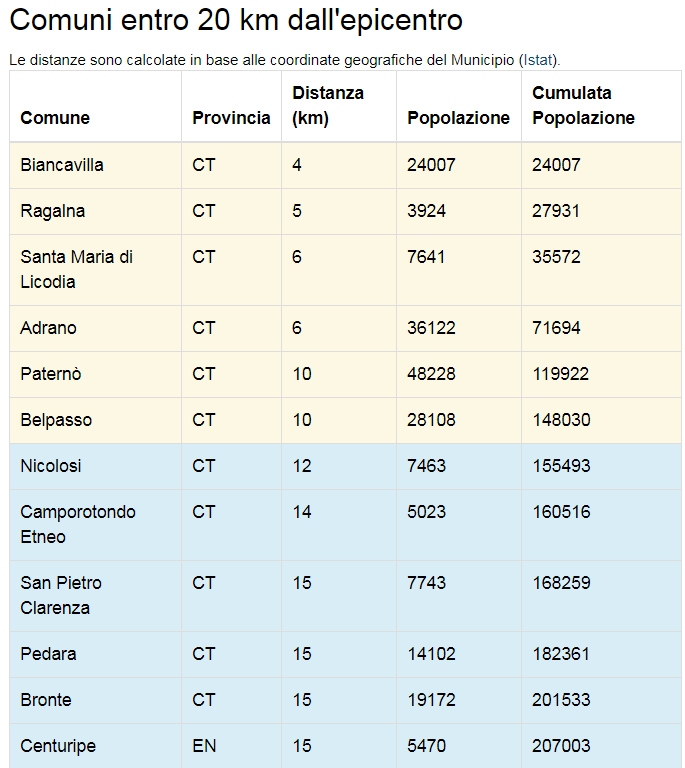This screenshot has width=685, height=768.
Task: Select the Biancavilla comune cell
Action: pos(62,165)
